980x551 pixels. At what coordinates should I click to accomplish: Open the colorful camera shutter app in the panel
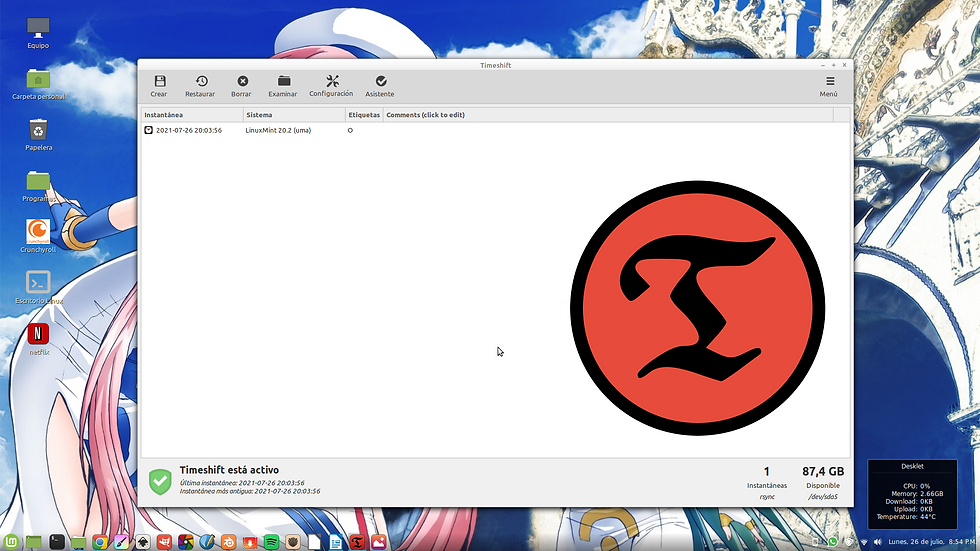[x=186, y=542]
